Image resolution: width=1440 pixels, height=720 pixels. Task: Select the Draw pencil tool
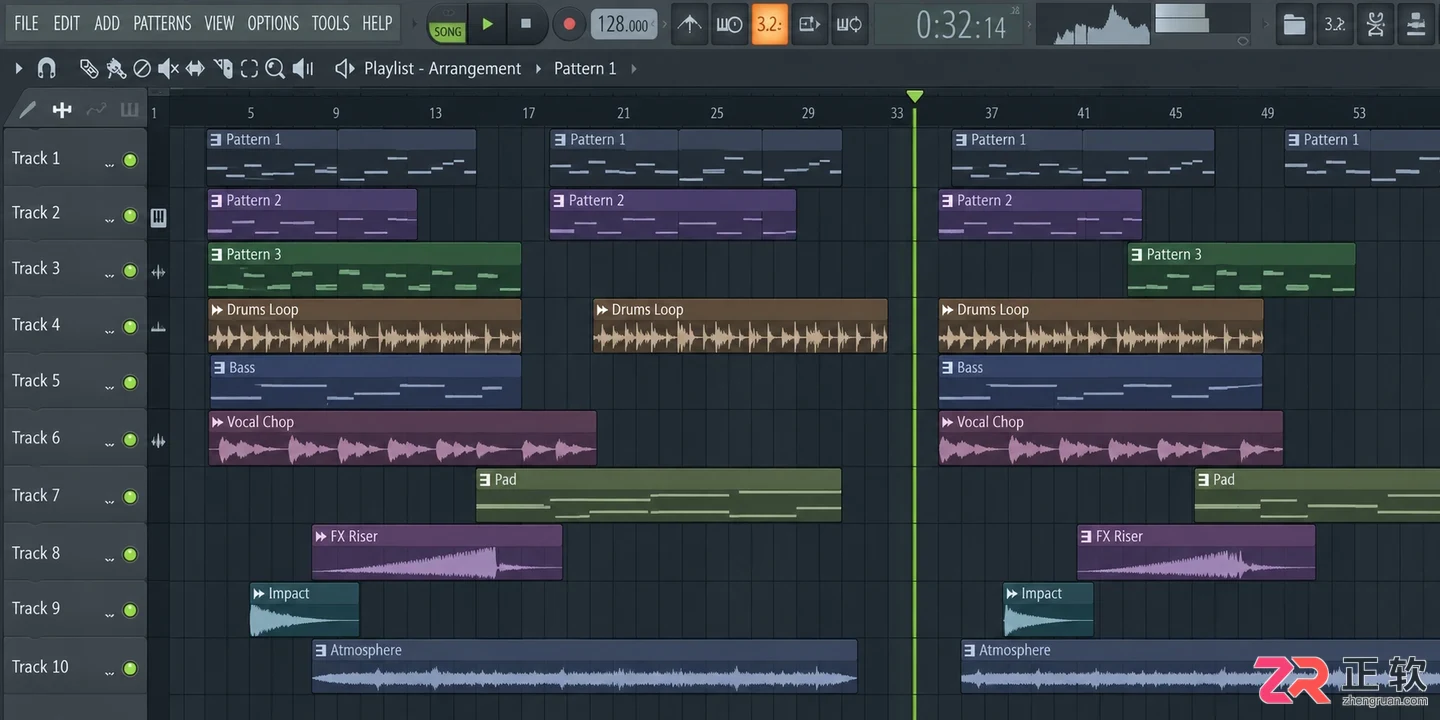pyautogui.click(x=89, y=68)
